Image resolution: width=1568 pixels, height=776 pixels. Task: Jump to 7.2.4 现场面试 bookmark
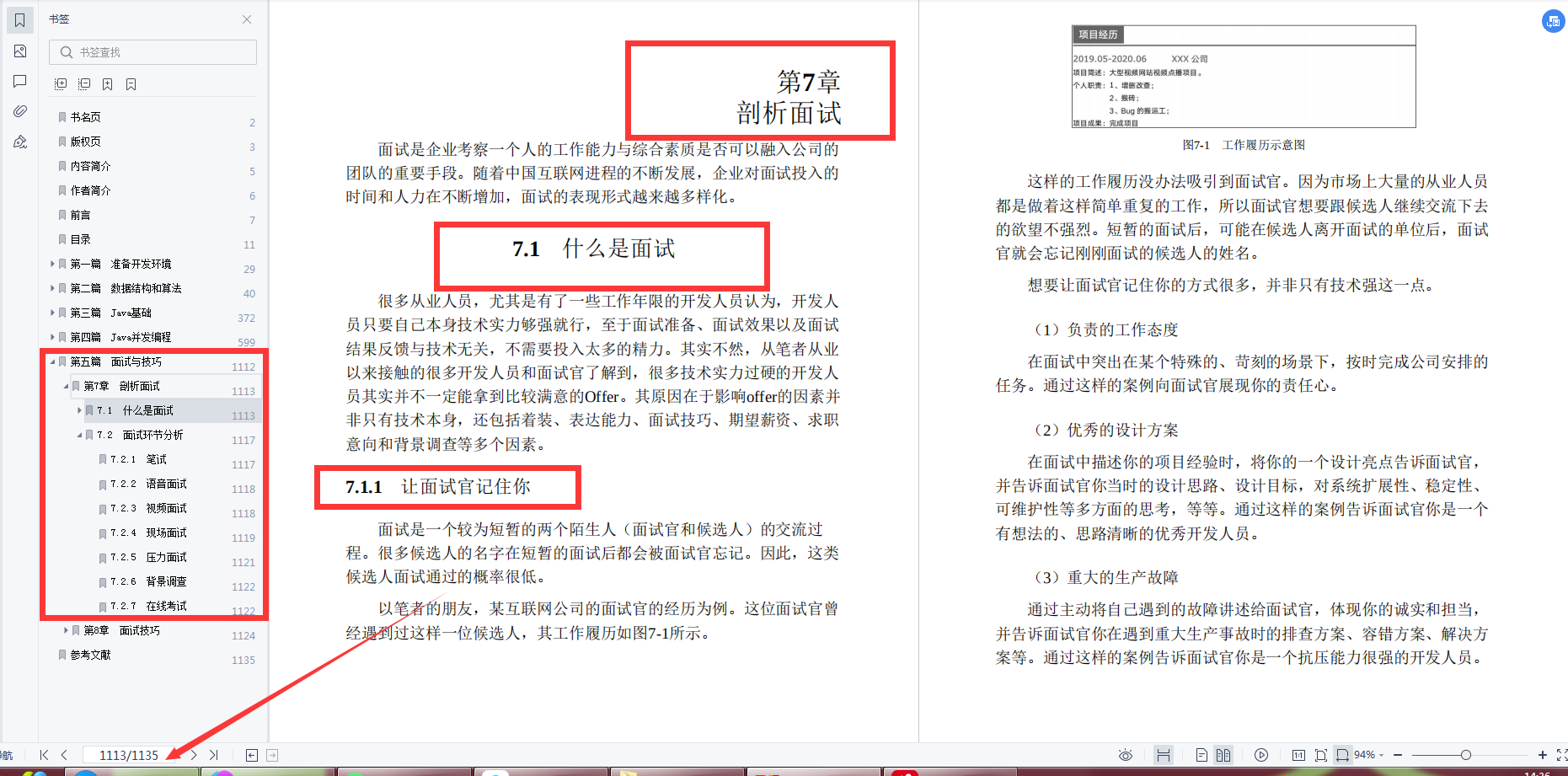(x=148, y=532)
